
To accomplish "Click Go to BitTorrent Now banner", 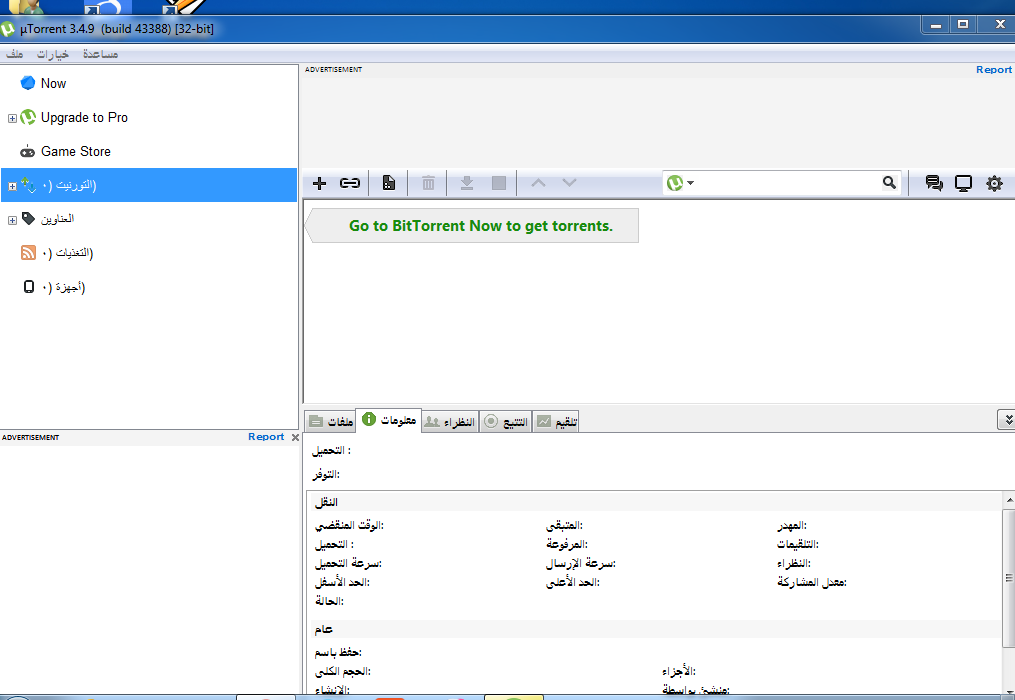I will click(472, 225).
